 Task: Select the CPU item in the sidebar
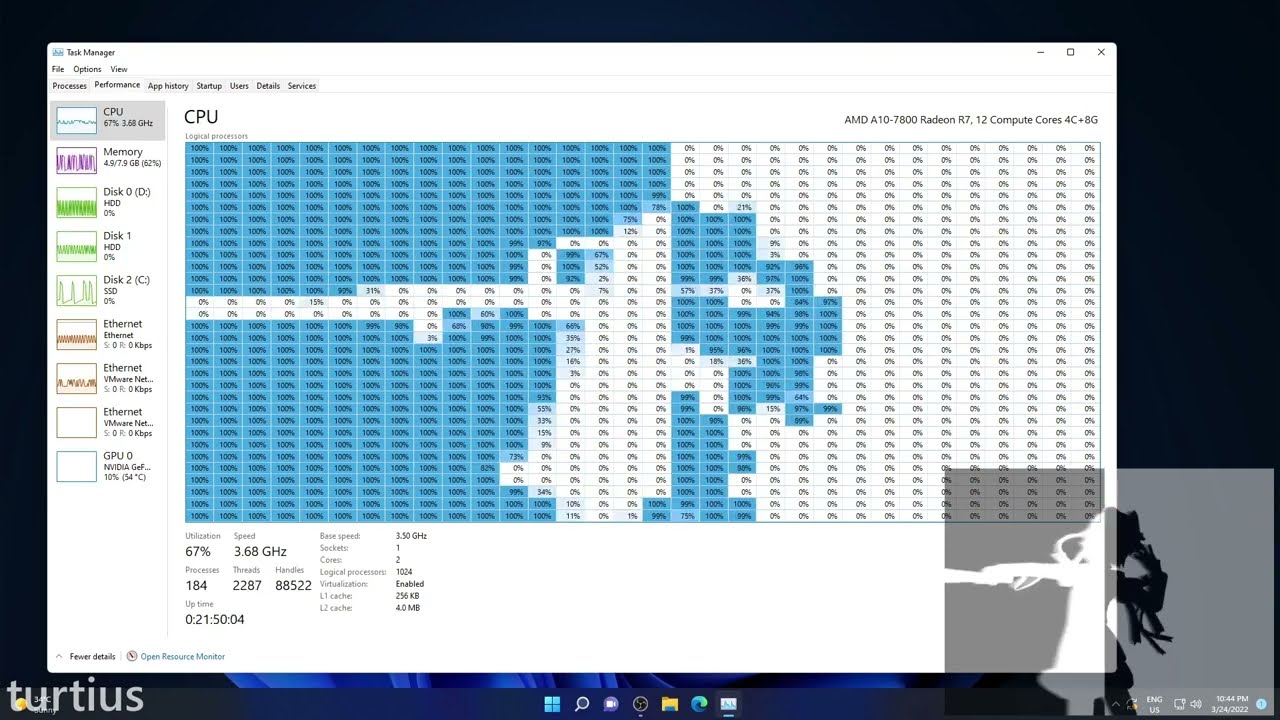point(107,118)
